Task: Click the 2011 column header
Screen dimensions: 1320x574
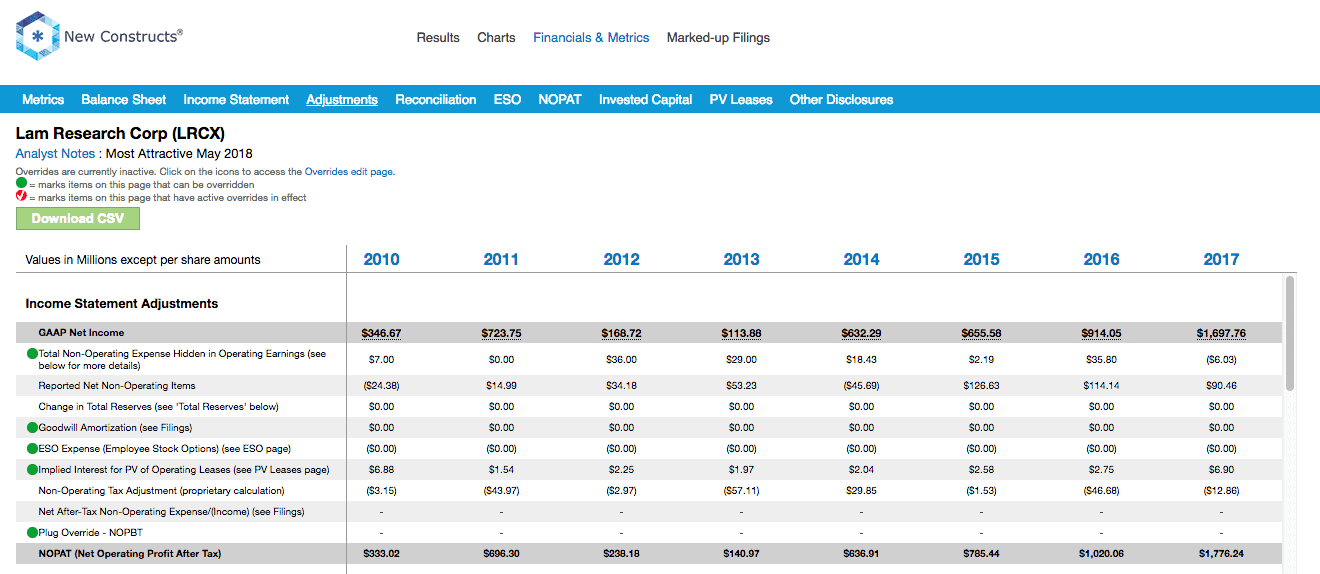Action: (501, 259)
